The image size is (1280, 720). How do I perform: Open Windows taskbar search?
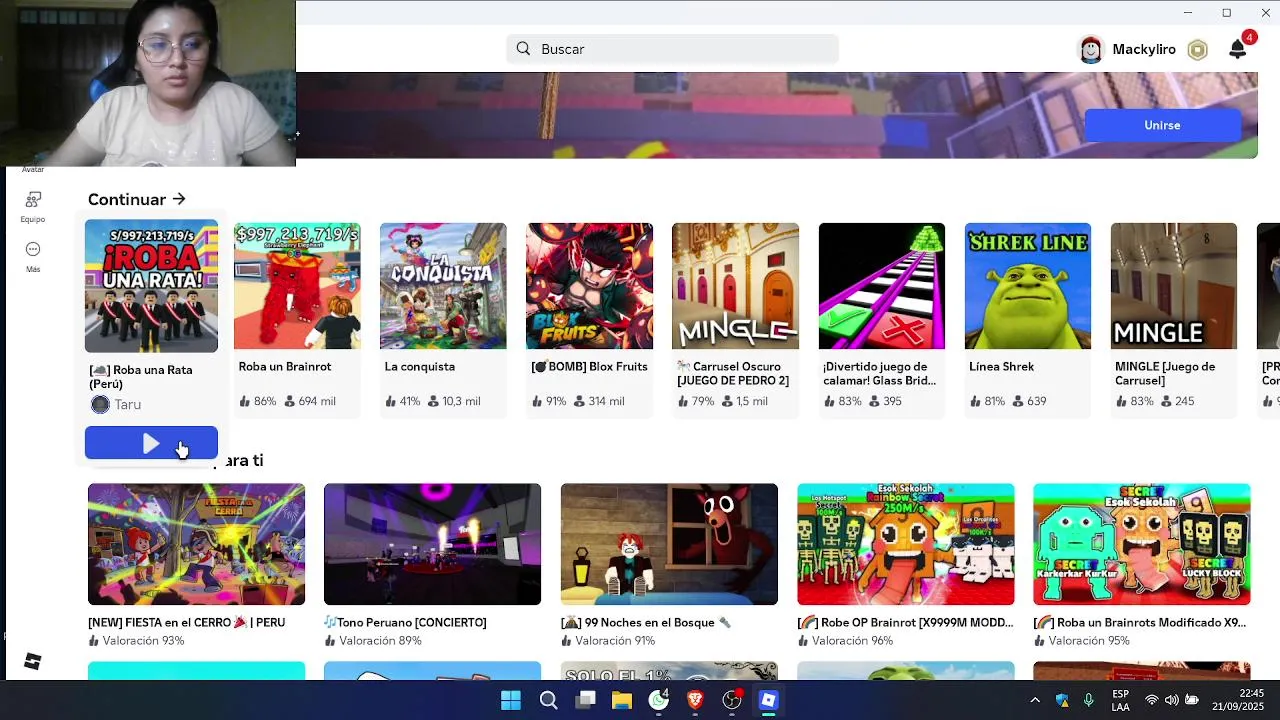tap(548, 700)
